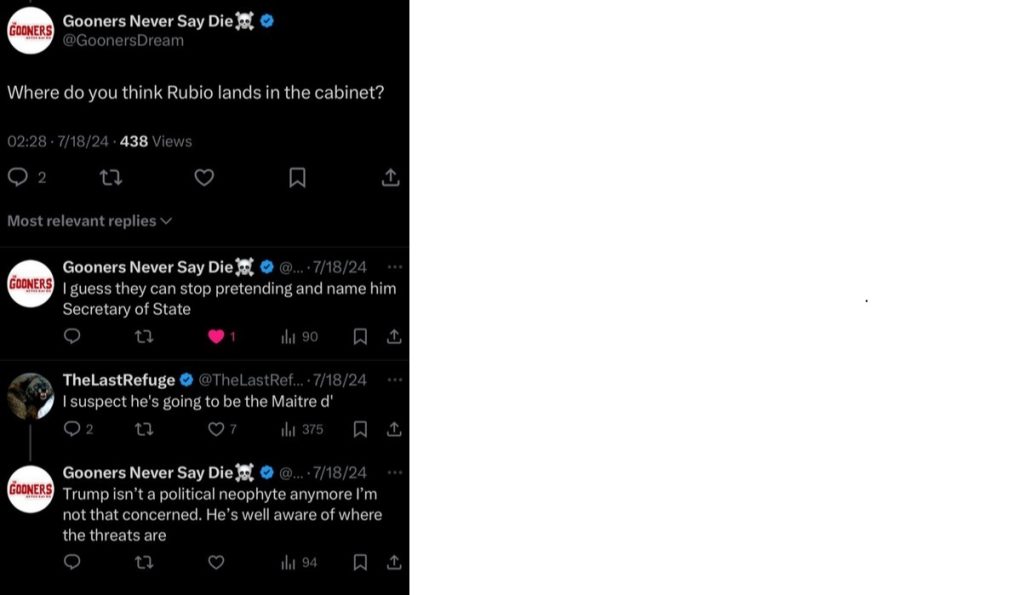Image resolution: width=1024 pixels, height=595 pixels.
Task: Open Gooners Never Say Die header avatar
Action: tap(30, 30)
